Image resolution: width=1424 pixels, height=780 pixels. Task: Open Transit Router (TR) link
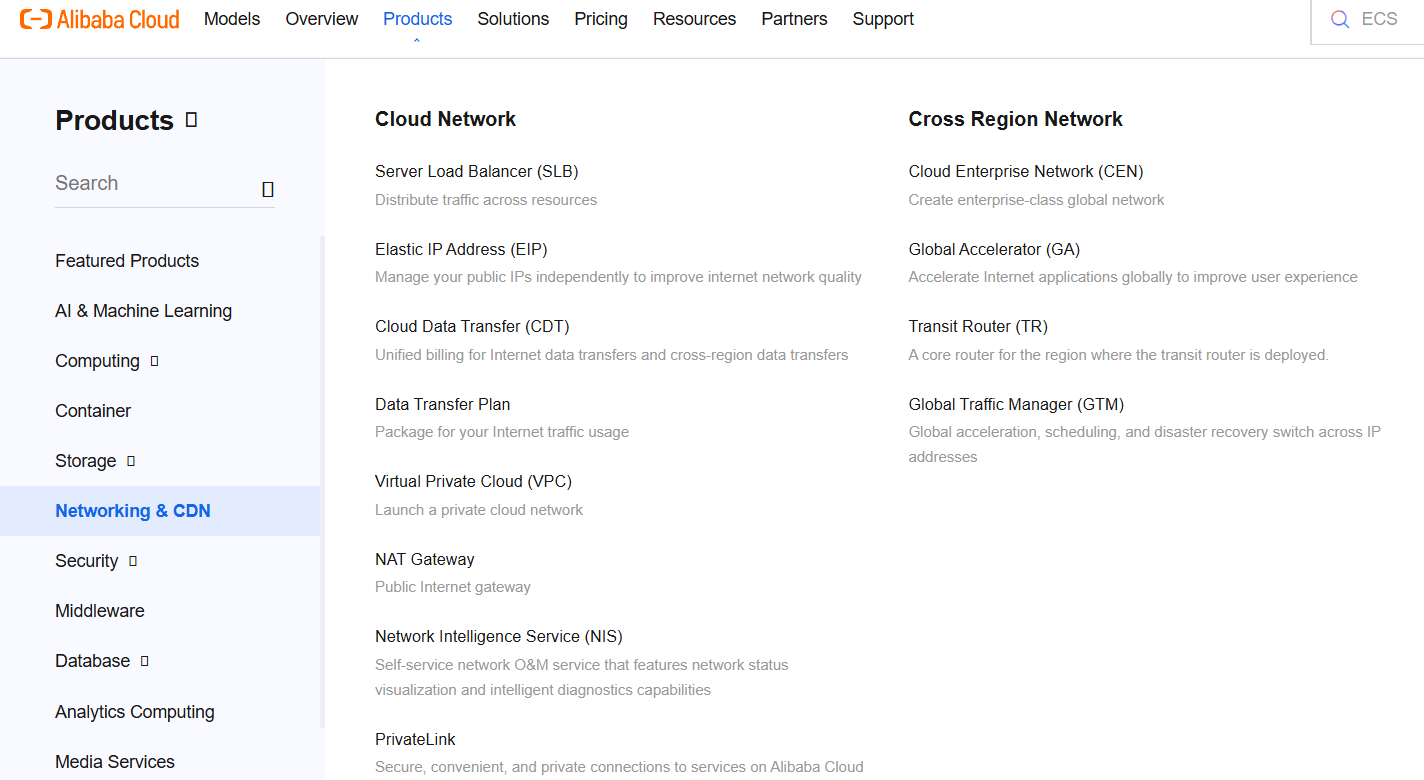978,327
